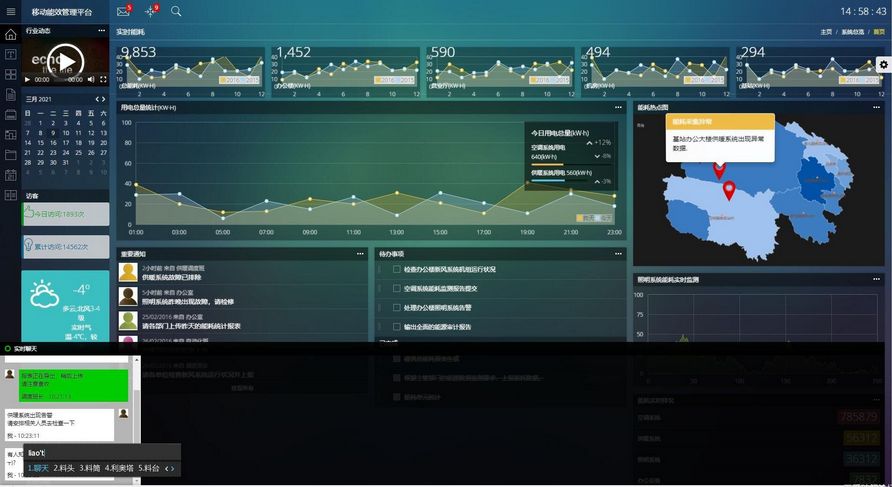This screenshot has width=892, height=487.
Task: Select March 9 in calendar
Action: [53, 133]
